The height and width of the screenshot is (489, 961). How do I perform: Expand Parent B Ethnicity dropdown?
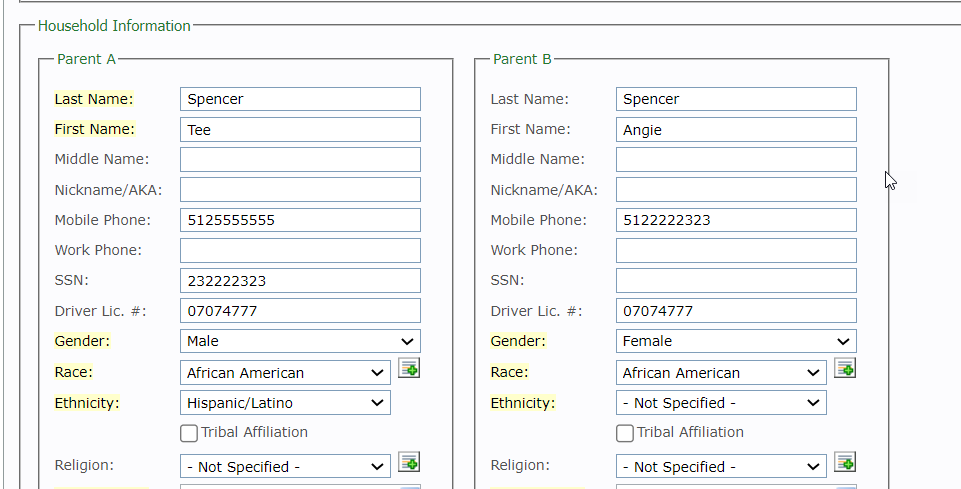(721, 403)
